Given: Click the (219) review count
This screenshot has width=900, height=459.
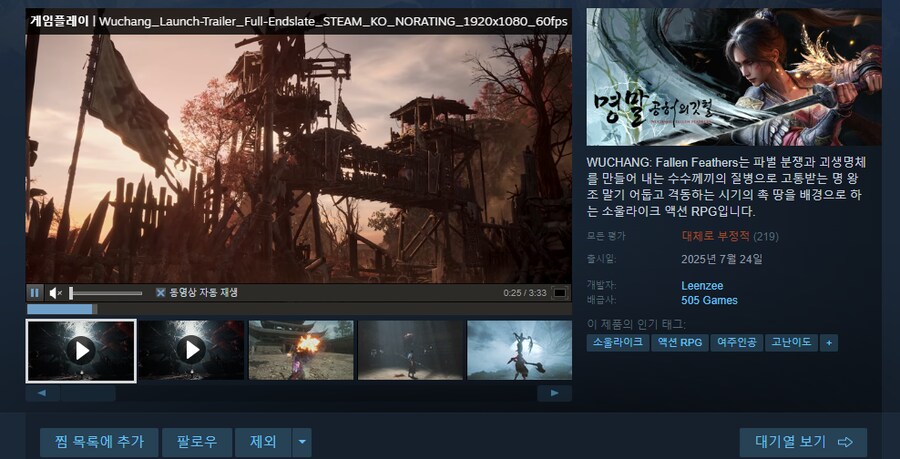Looking at the screenshot, I should (766, 236).
